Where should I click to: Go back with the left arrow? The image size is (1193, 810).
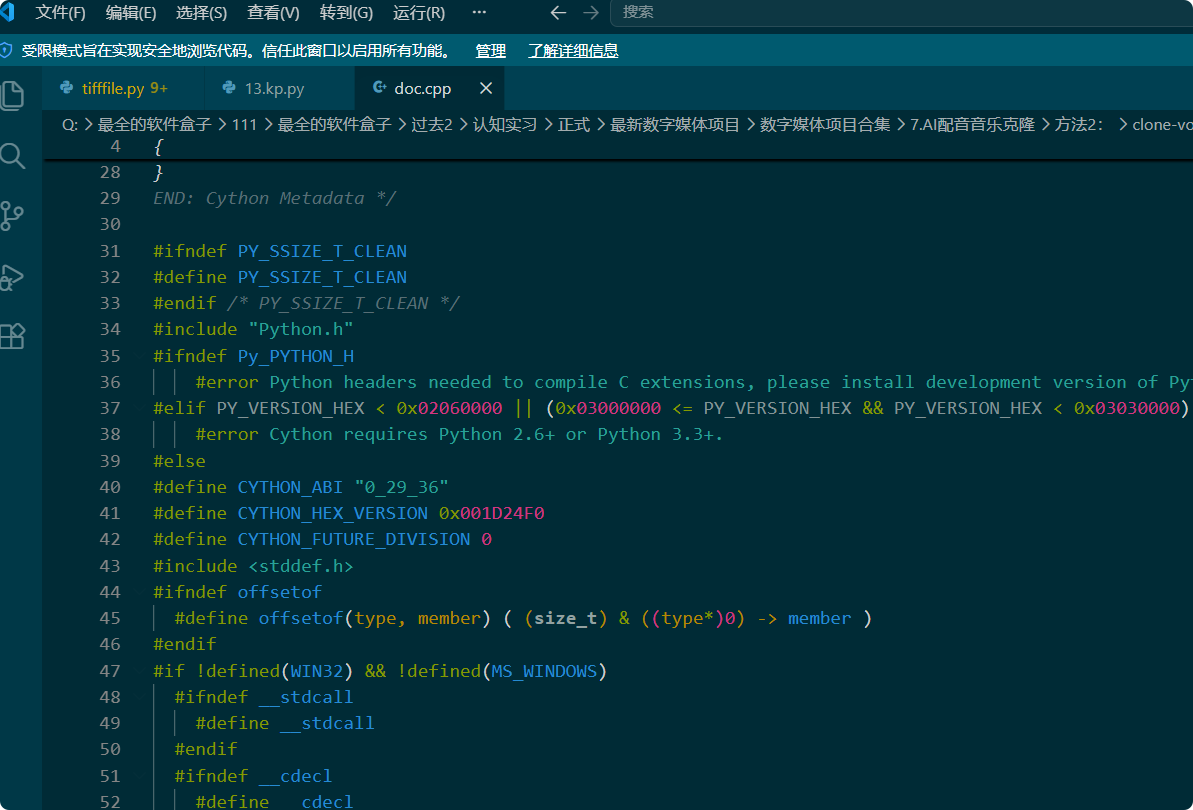click(x=558, y=13)
